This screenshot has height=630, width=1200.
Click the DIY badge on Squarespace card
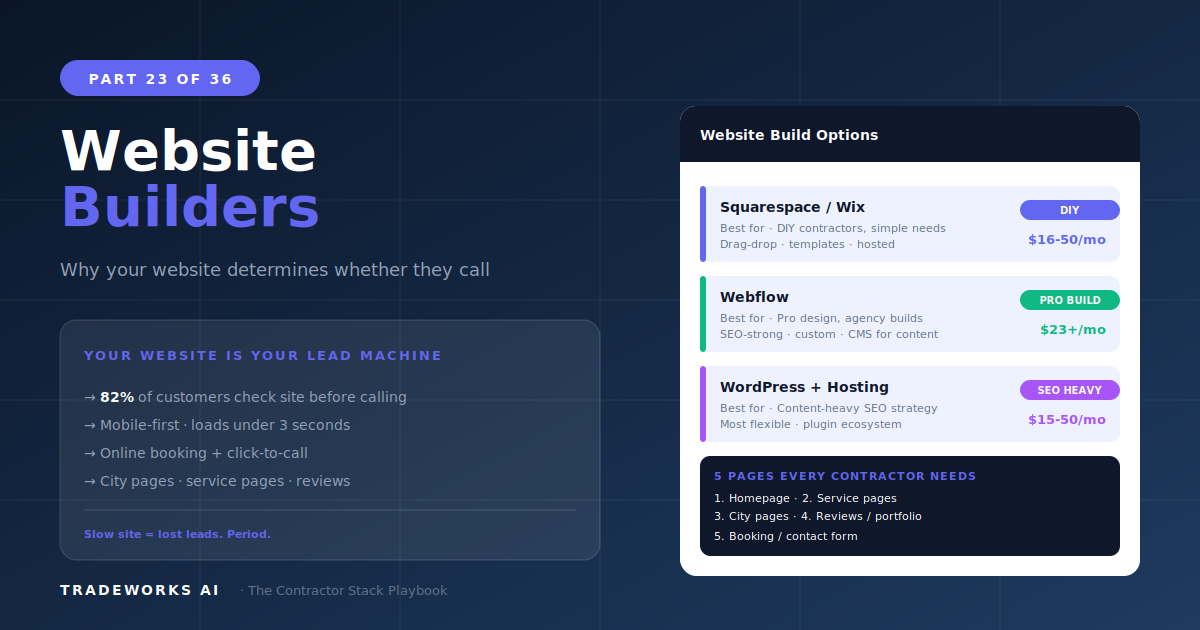pos(1070,210)
